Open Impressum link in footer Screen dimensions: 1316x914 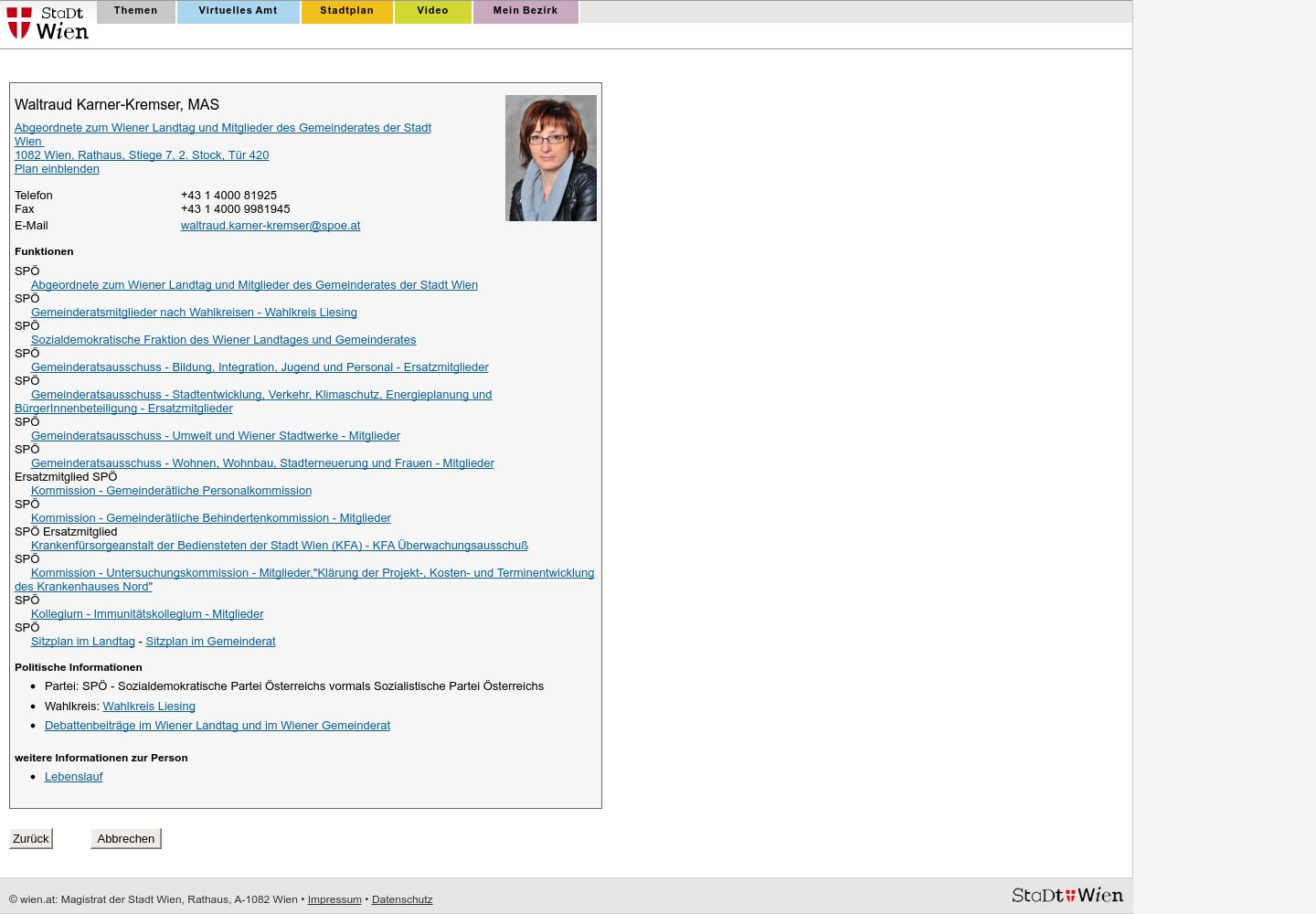(x=334, y=899)
